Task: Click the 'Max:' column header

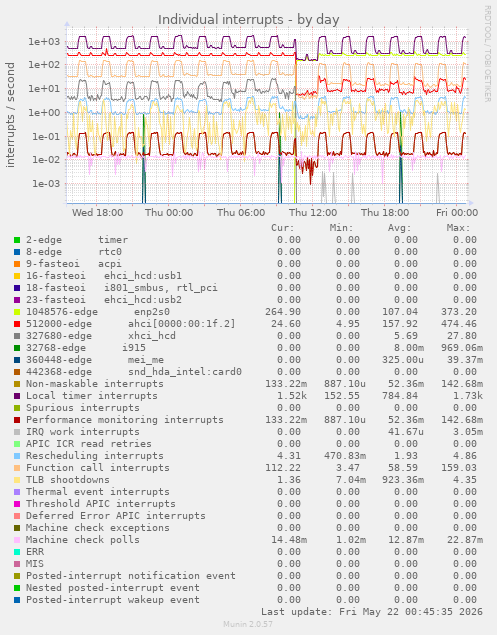Action: click(459, 228)
